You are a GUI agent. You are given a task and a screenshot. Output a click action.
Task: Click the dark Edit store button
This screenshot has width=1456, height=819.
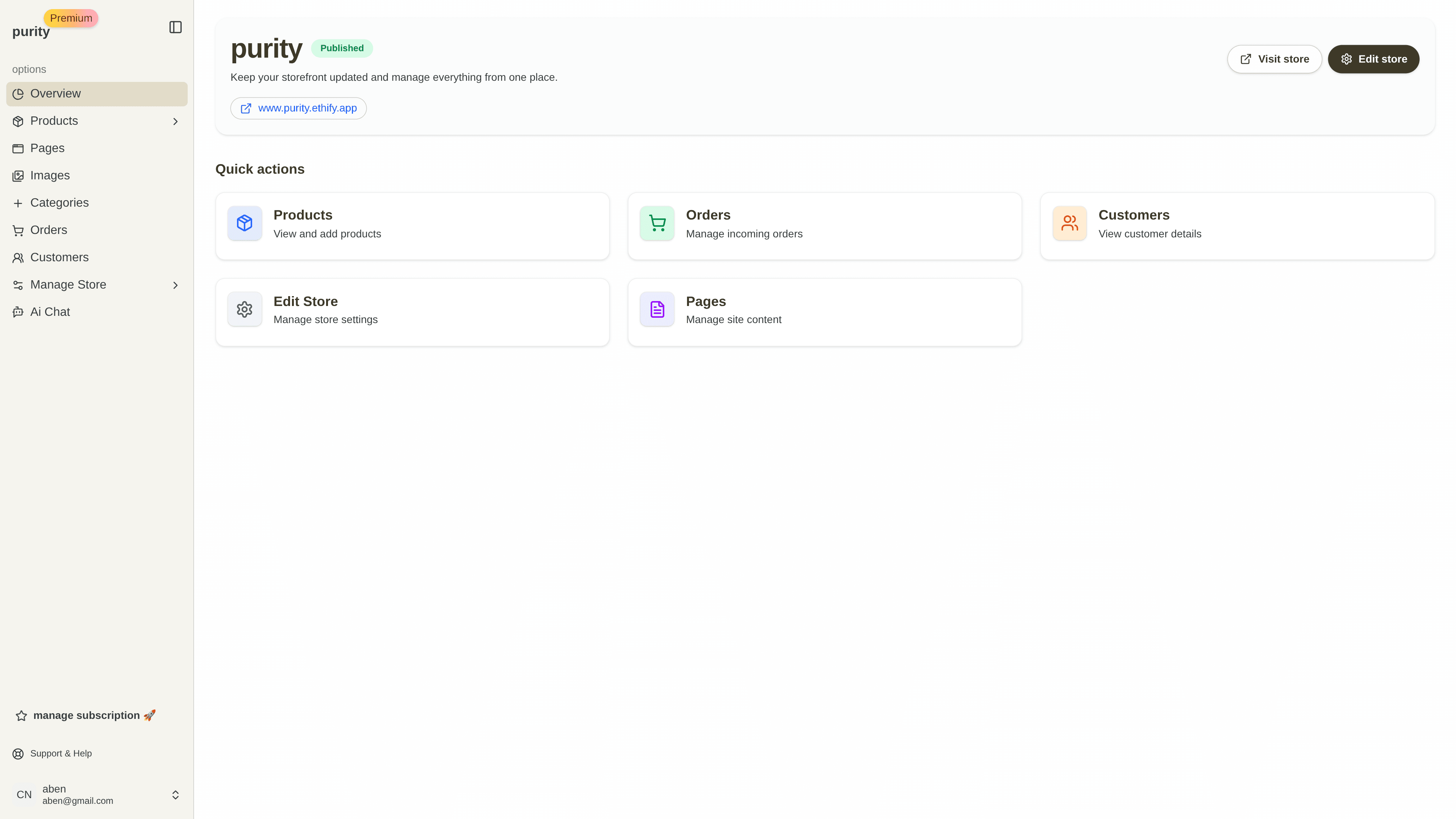pos(1373,60)
